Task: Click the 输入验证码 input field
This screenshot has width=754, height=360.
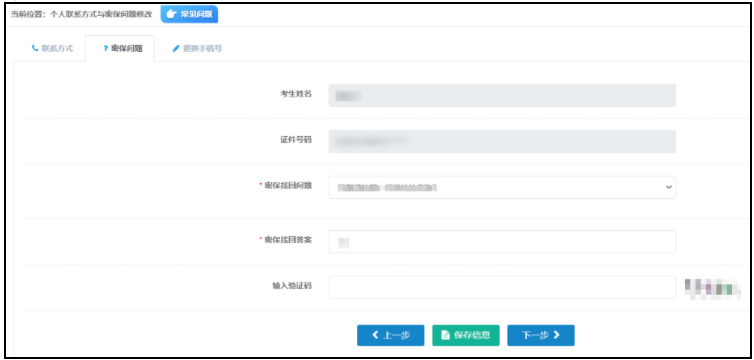Action: pos(502,287)
